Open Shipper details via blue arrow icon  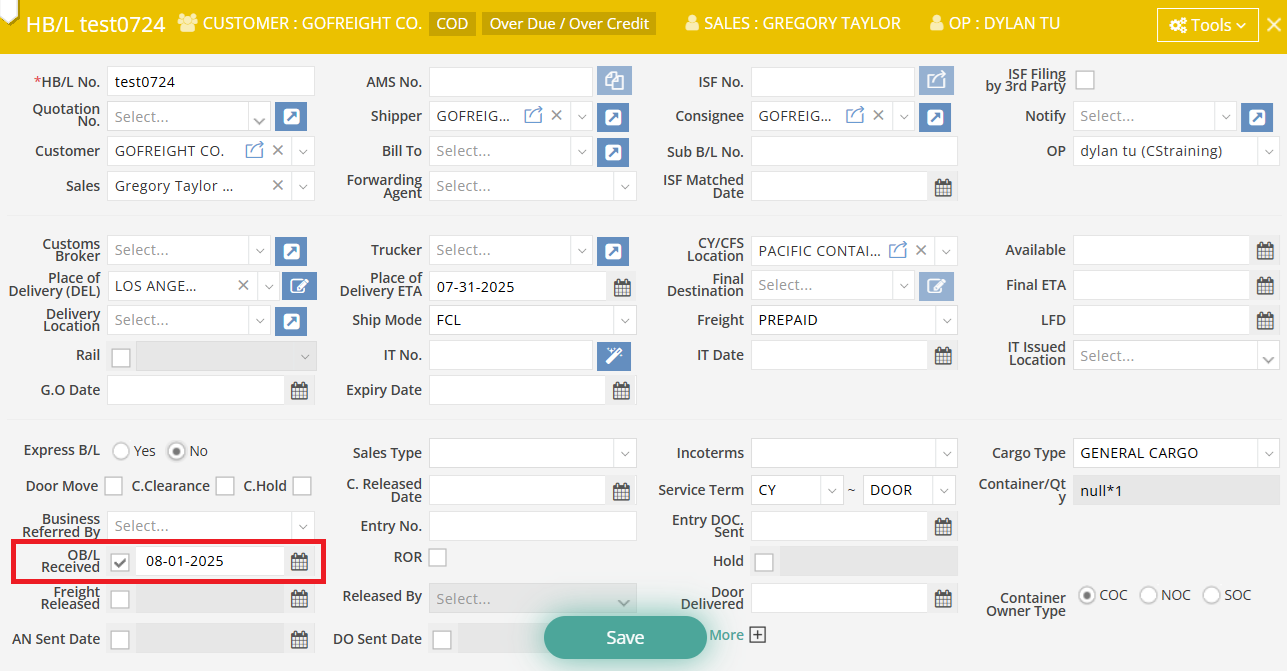[612, 117]
